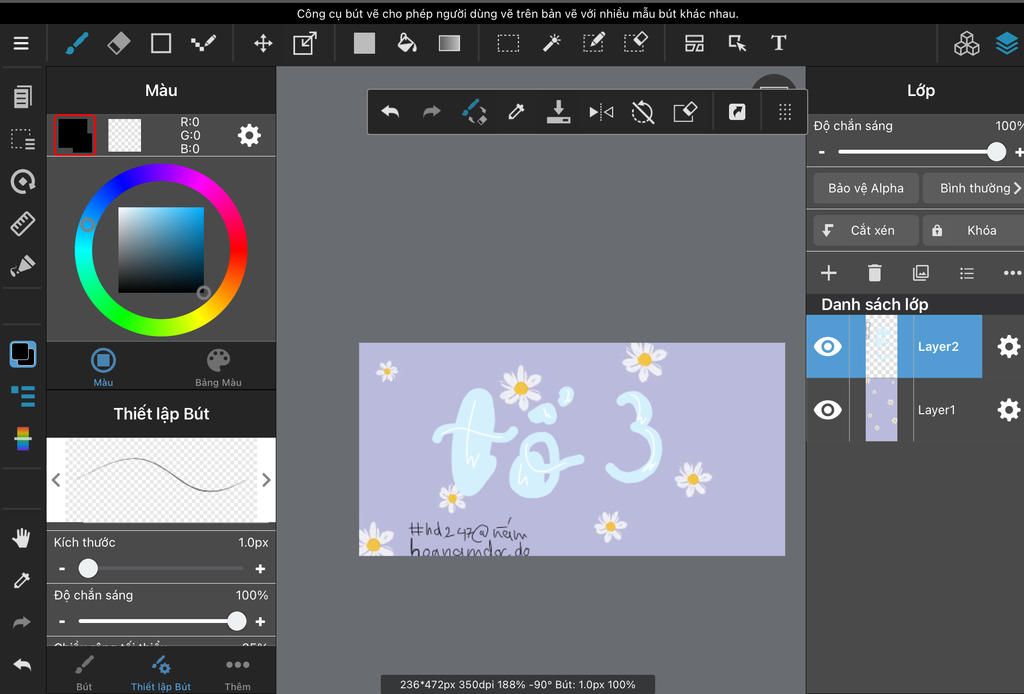The image size is (1024, 694).
Task: Select the rectangle Shape tool
Action: coord(161,43)
